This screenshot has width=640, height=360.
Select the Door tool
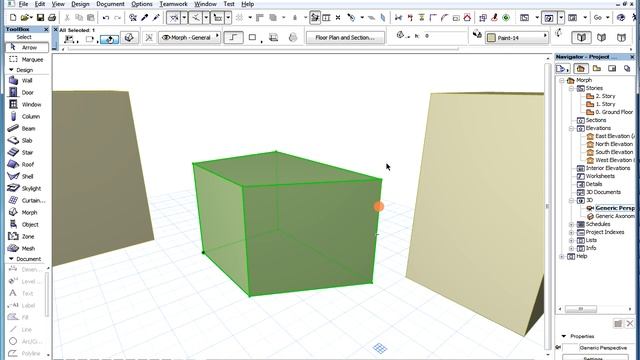coord(27,92)
